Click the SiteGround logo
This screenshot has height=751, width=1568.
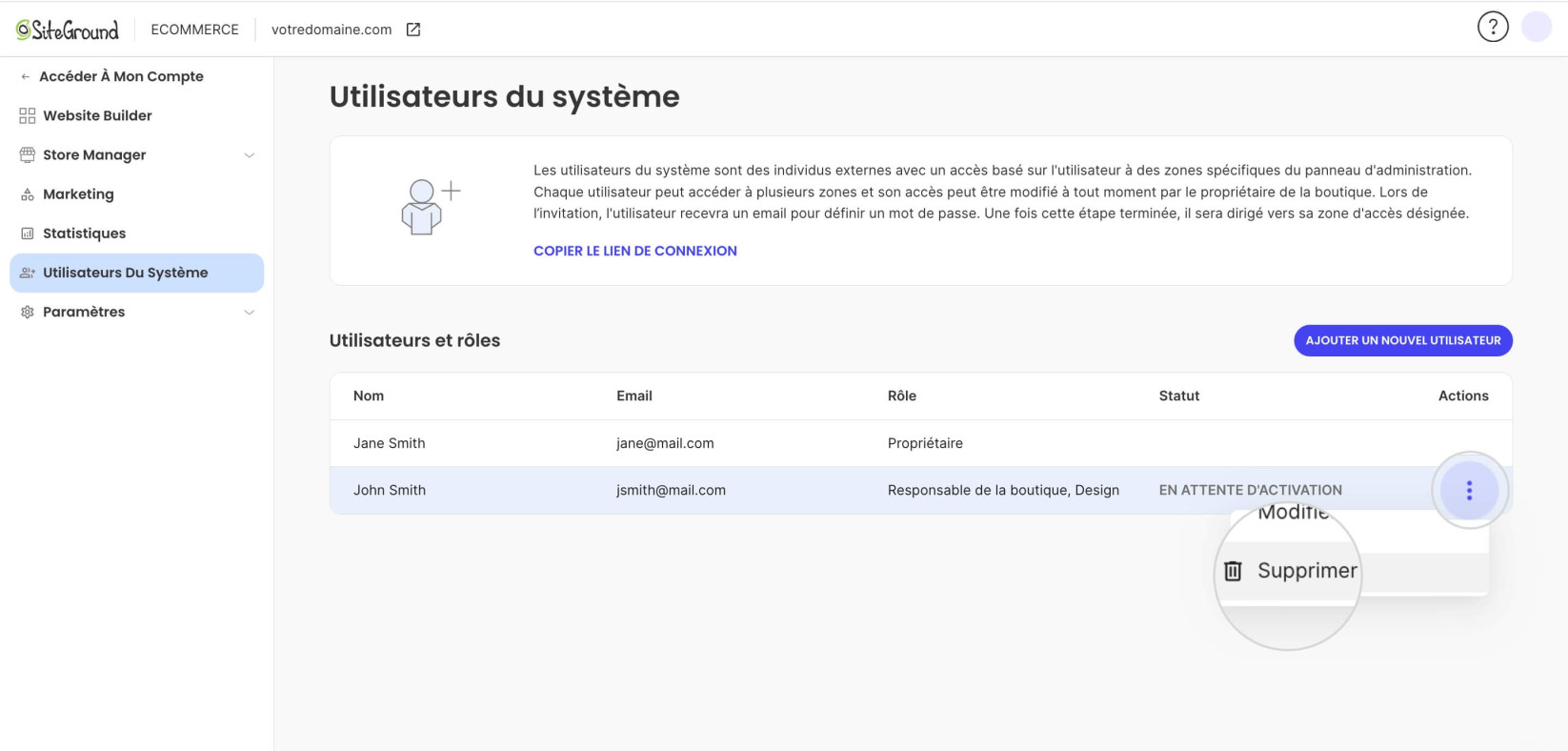point(68,30)
